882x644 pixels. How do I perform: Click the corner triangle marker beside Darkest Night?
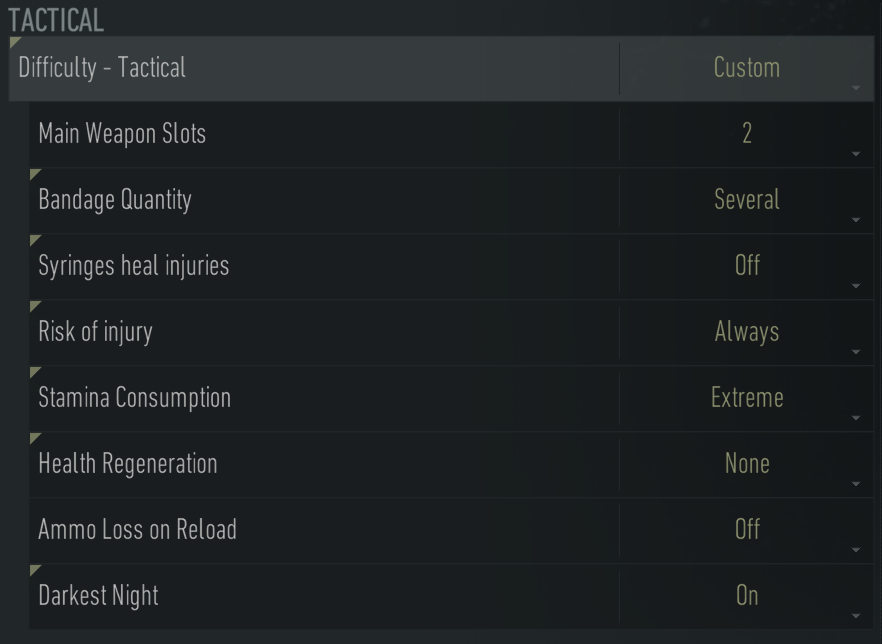tap(35, 571)
